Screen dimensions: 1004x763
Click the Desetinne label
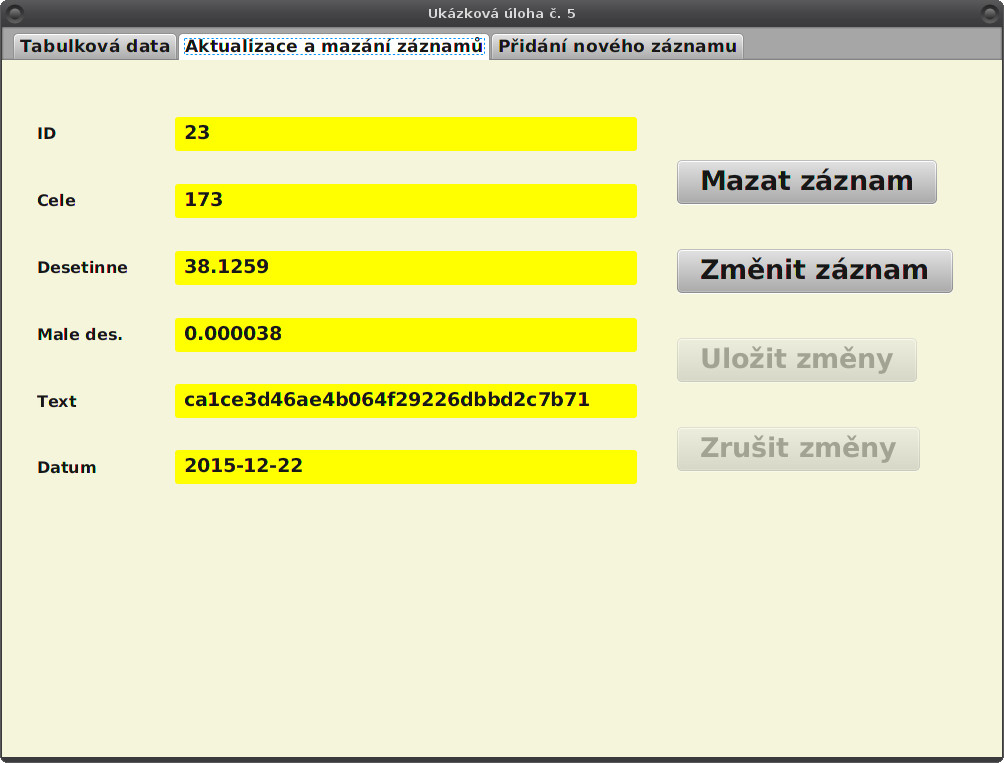82,267
